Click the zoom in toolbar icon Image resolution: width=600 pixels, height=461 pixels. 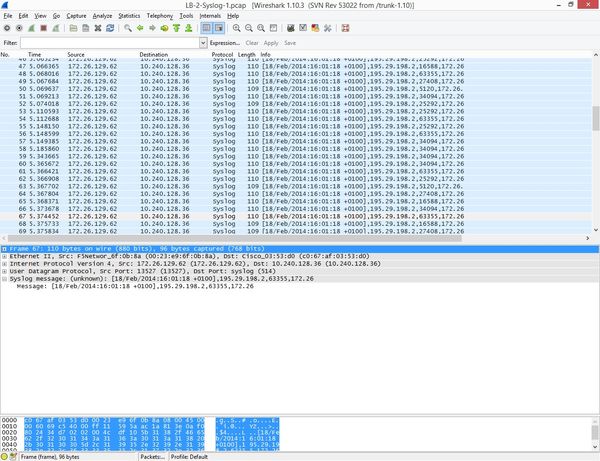(x=237, y=29)
